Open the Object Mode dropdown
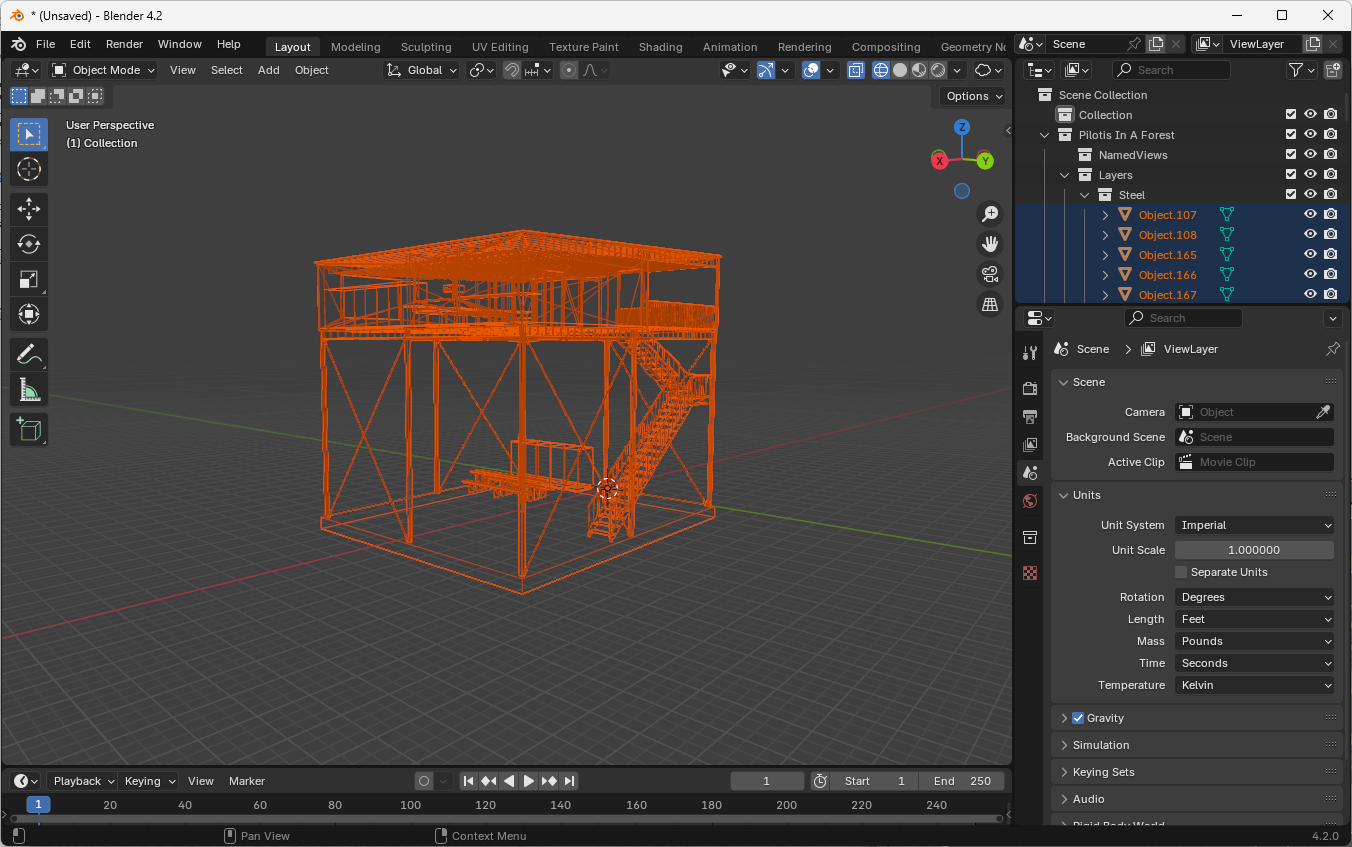 pyautogui.click(x=103, y=70)
